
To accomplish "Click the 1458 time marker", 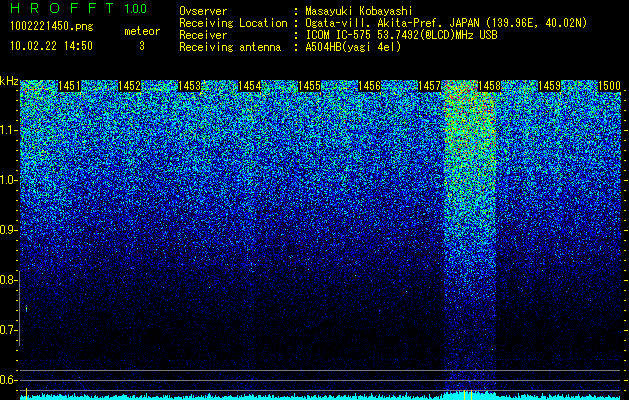I will point(489,86).
